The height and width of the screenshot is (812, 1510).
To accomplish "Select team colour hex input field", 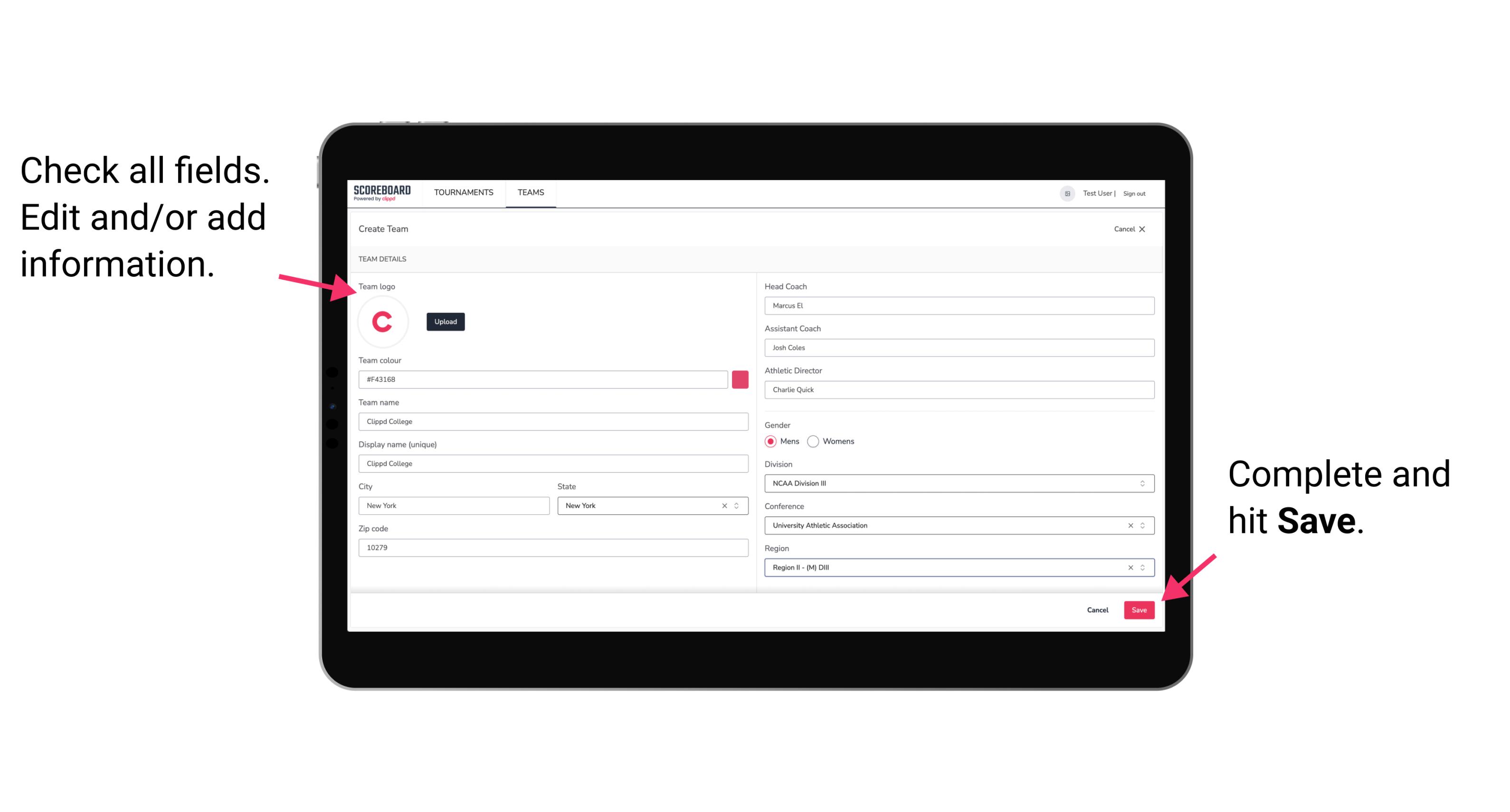I will tap(543, 378).
